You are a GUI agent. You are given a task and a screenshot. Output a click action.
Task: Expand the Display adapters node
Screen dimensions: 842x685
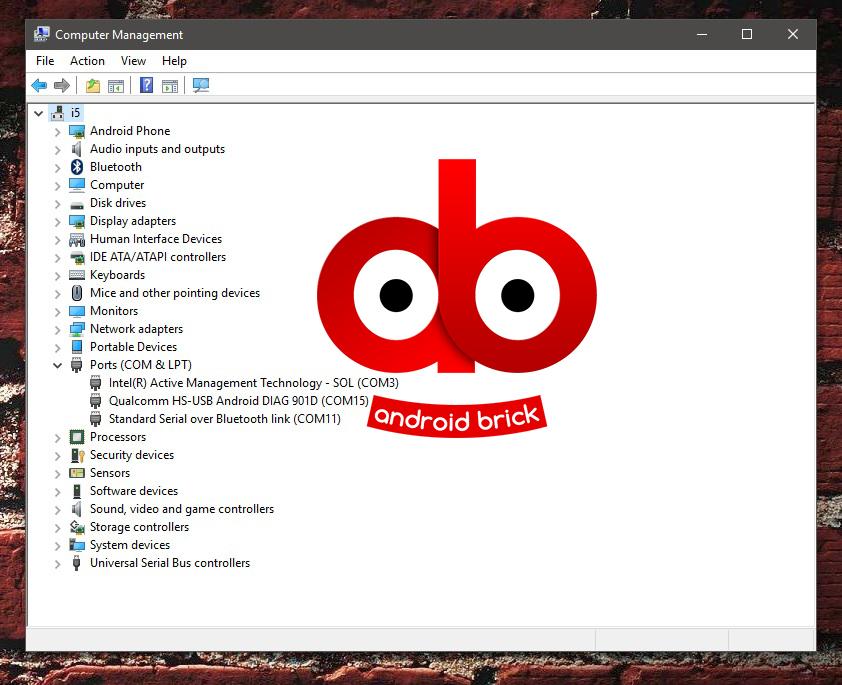57,221
